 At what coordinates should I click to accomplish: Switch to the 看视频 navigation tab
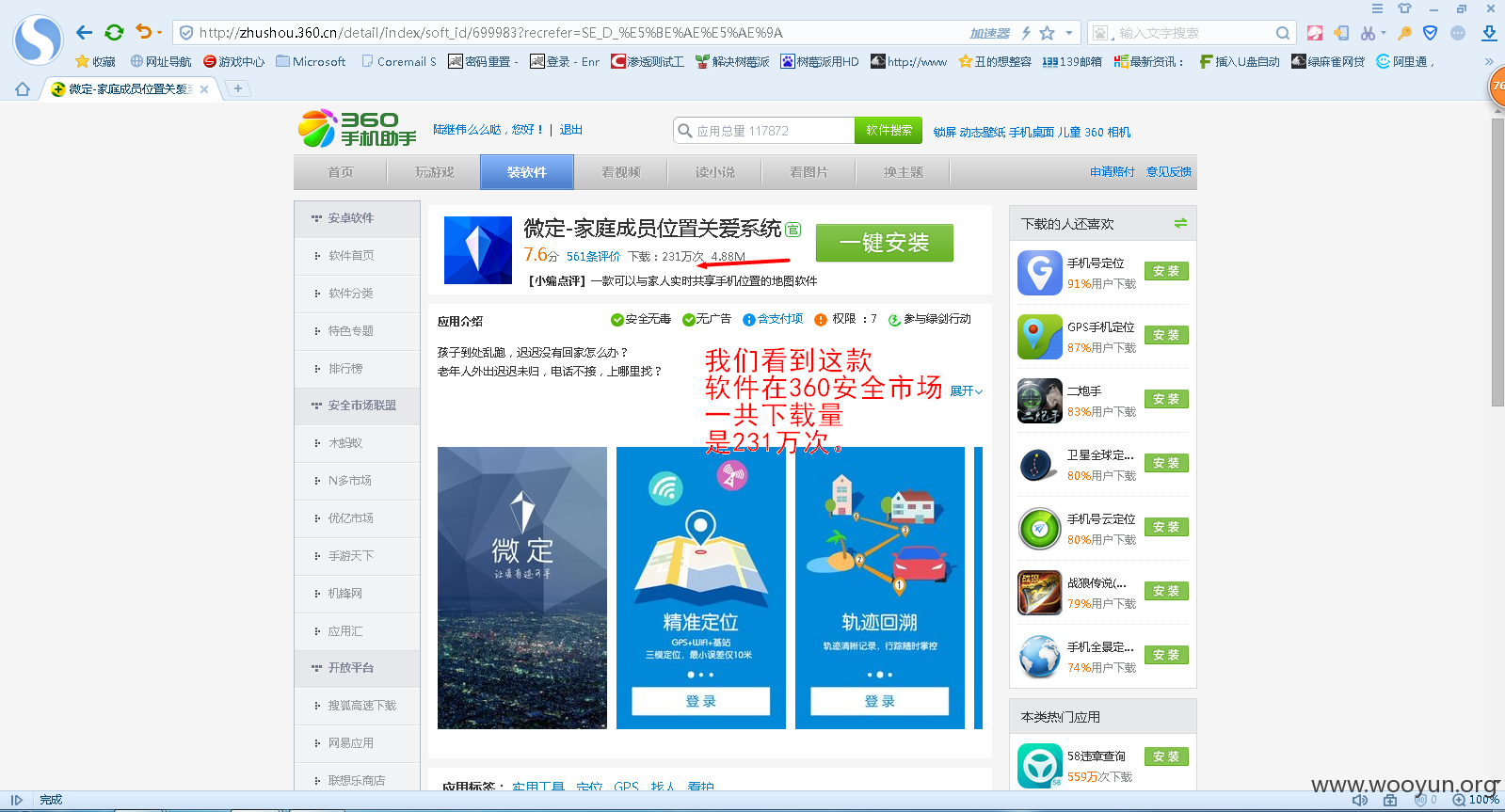point(621,172)
